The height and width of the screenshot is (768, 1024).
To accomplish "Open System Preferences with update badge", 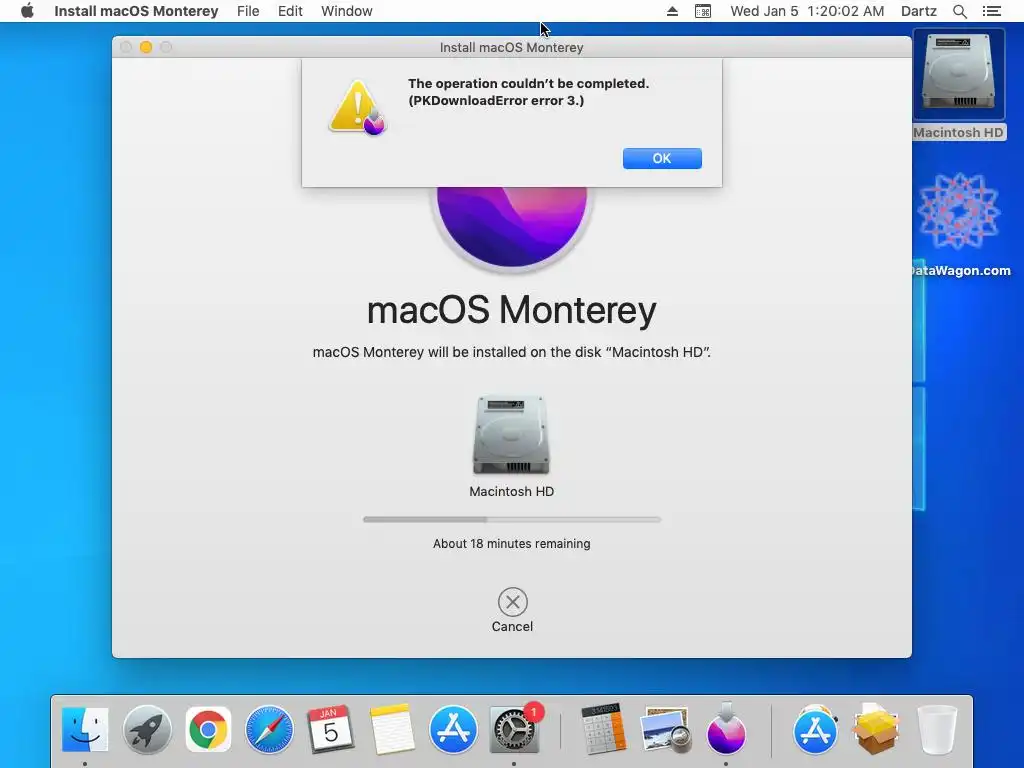I will point(515,729).
